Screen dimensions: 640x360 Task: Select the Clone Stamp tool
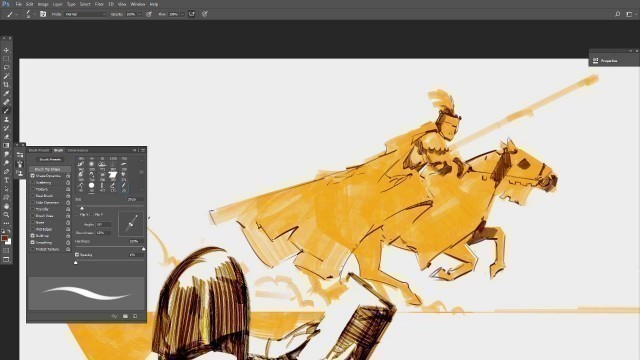6,119
